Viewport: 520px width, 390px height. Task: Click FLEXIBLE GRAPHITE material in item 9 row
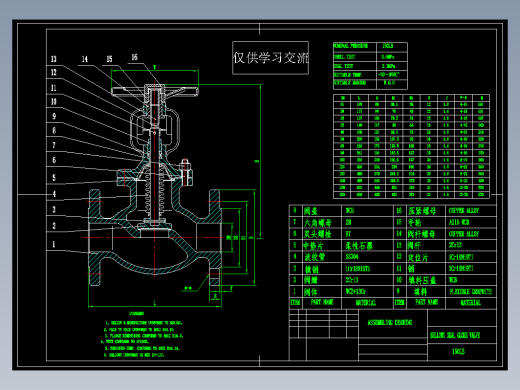pyautogui.click(x=470, y=292)
